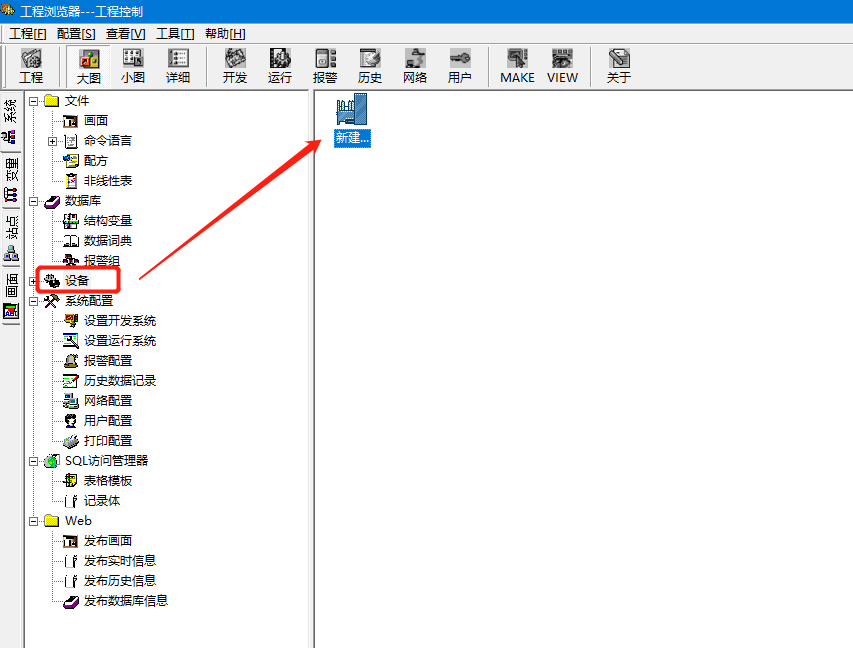Open the 网络 network toolbar icon
853x648 pixels.
[415, 66]
